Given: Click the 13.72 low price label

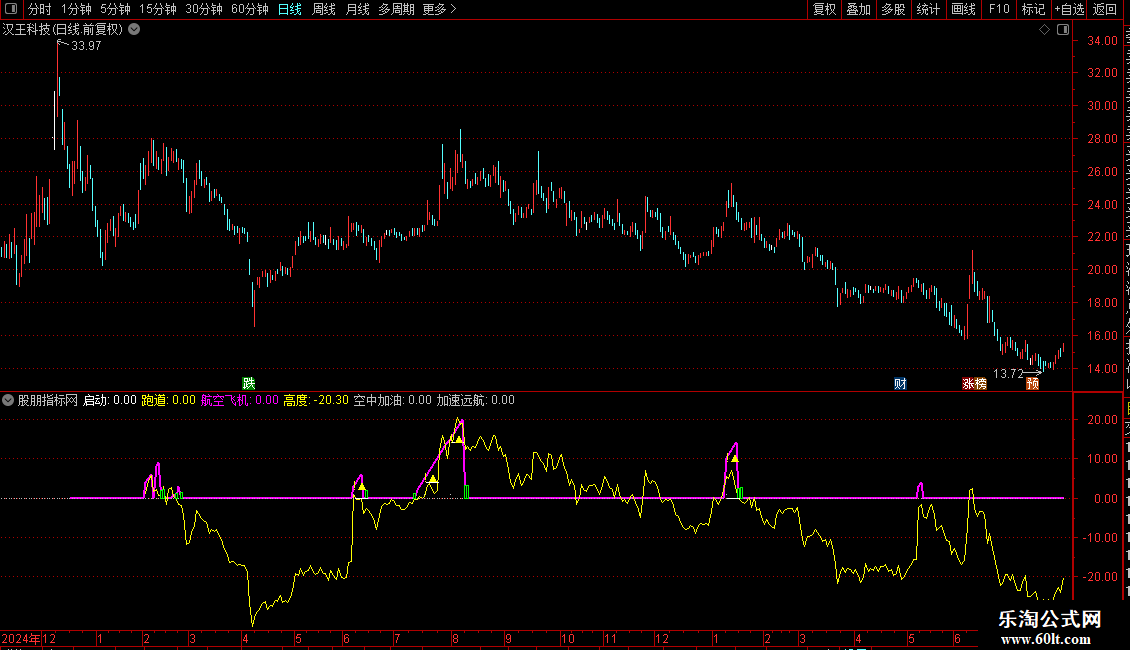Looking at the screenshot, I should (1008, 373).
